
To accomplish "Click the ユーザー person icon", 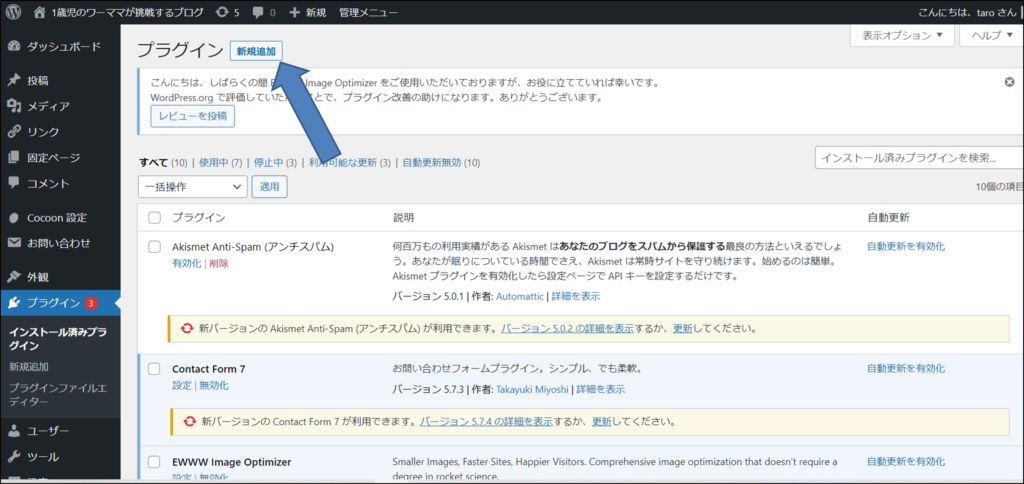I will 14,431.
